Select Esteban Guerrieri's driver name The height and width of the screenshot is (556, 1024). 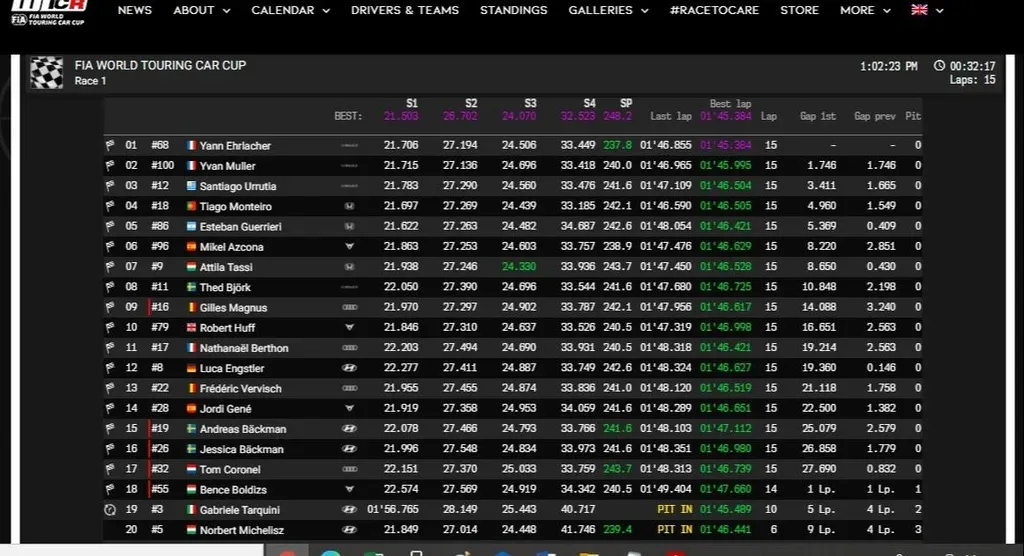click(239, 227)
